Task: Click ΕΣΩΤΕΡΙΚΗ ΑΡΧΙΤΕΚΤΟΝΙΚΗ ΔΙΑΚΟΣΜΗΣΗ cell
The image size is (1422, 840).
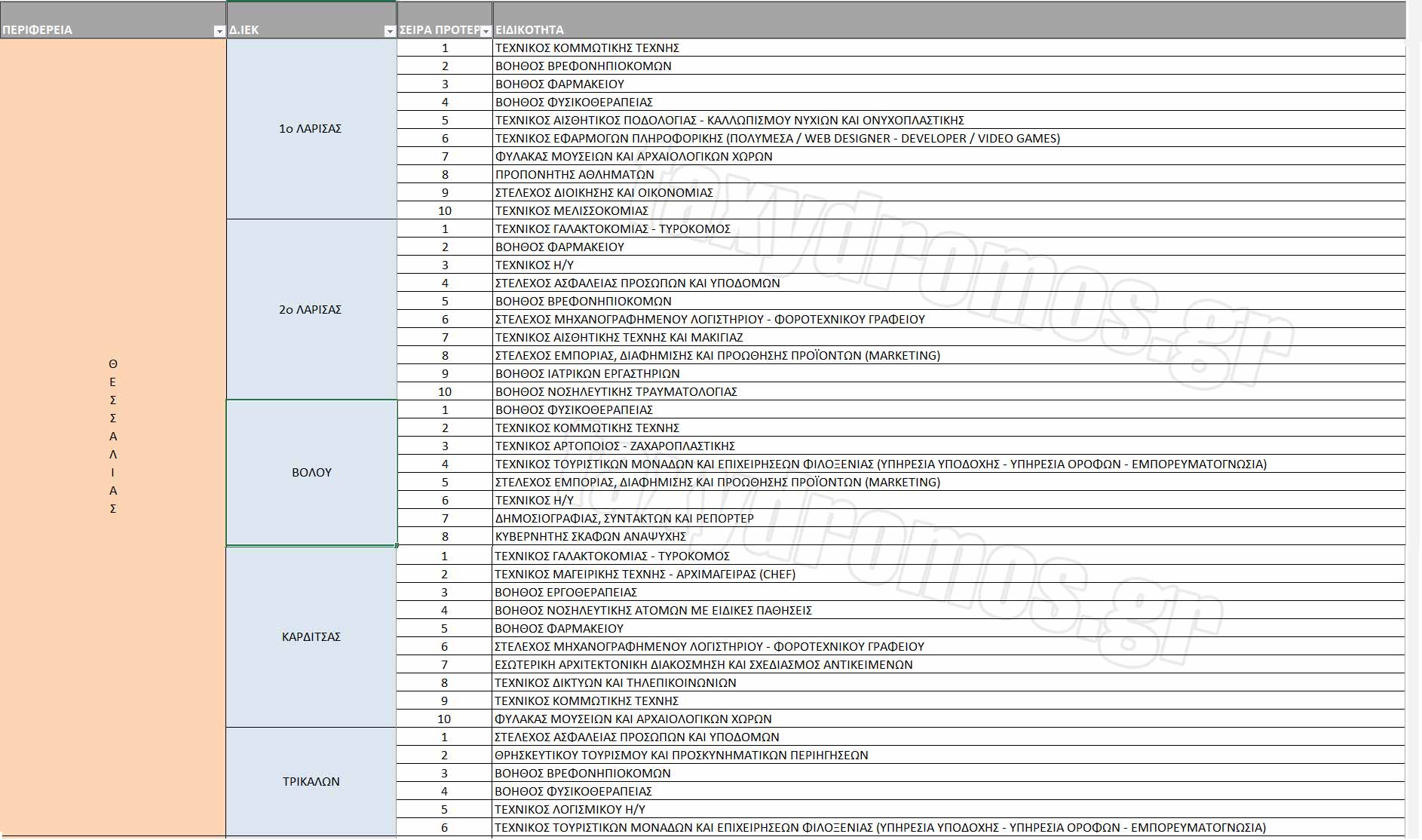Action: click(949, 664)
